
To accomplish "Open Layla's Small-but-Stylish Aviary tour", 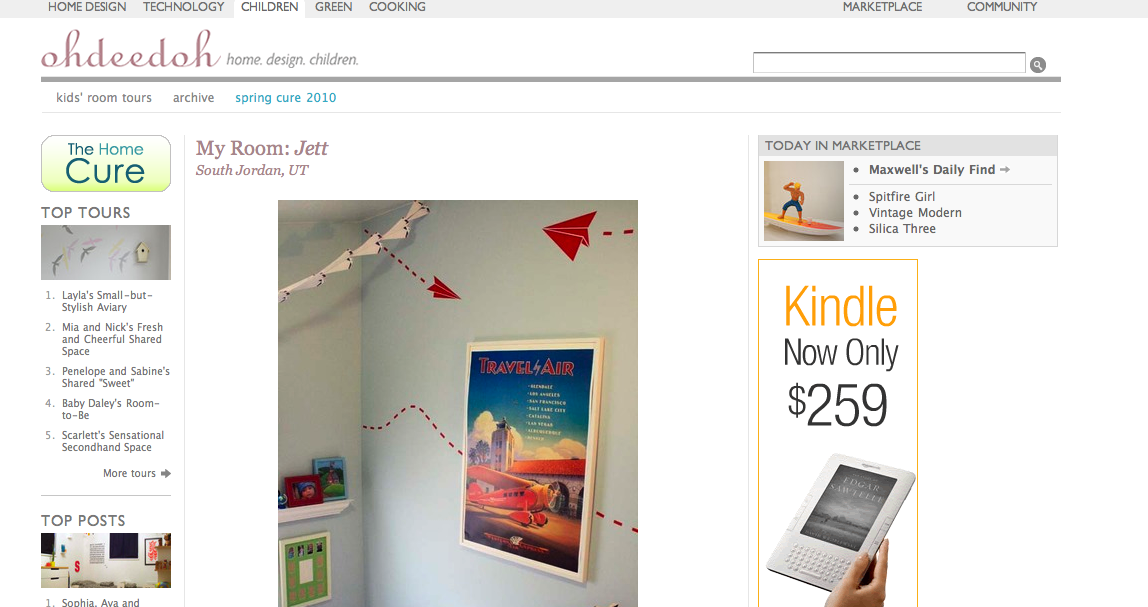I will tap(107, 301).
